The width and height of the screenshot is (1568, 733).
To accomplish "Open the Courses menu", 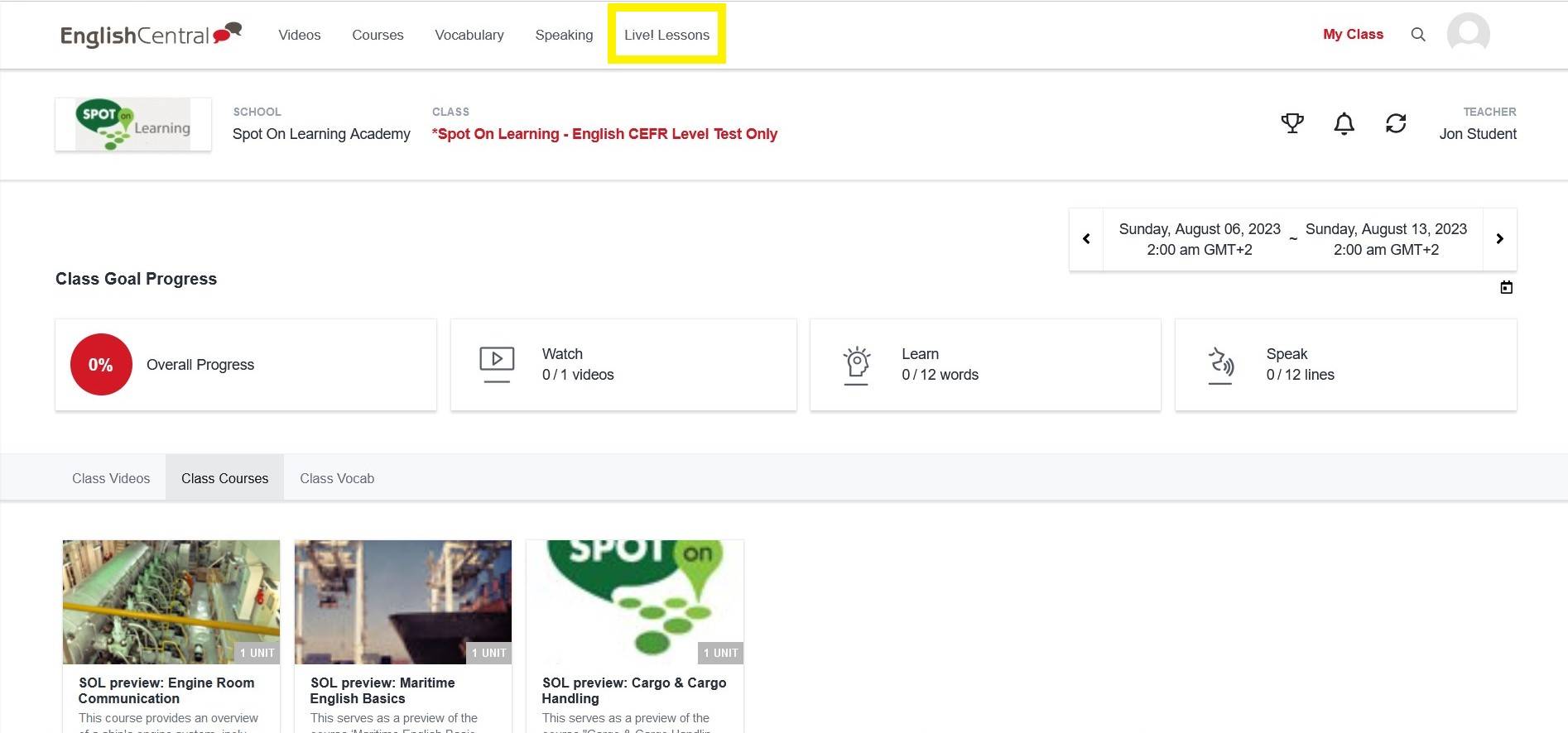I will (x=378, y=35).
